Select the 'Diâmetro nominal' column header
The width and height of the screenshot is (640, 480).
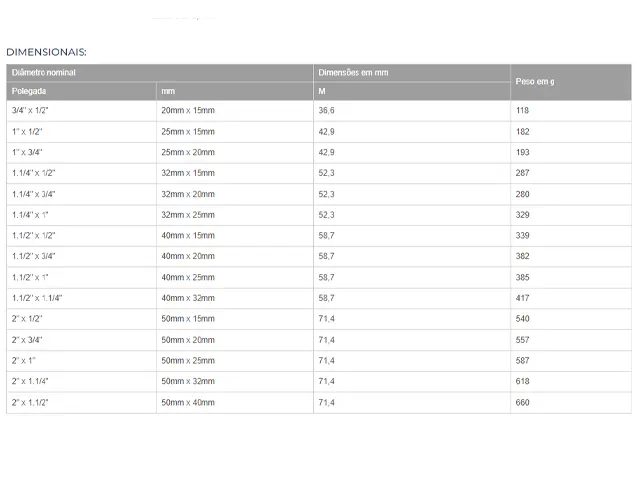tap(44, 73)
